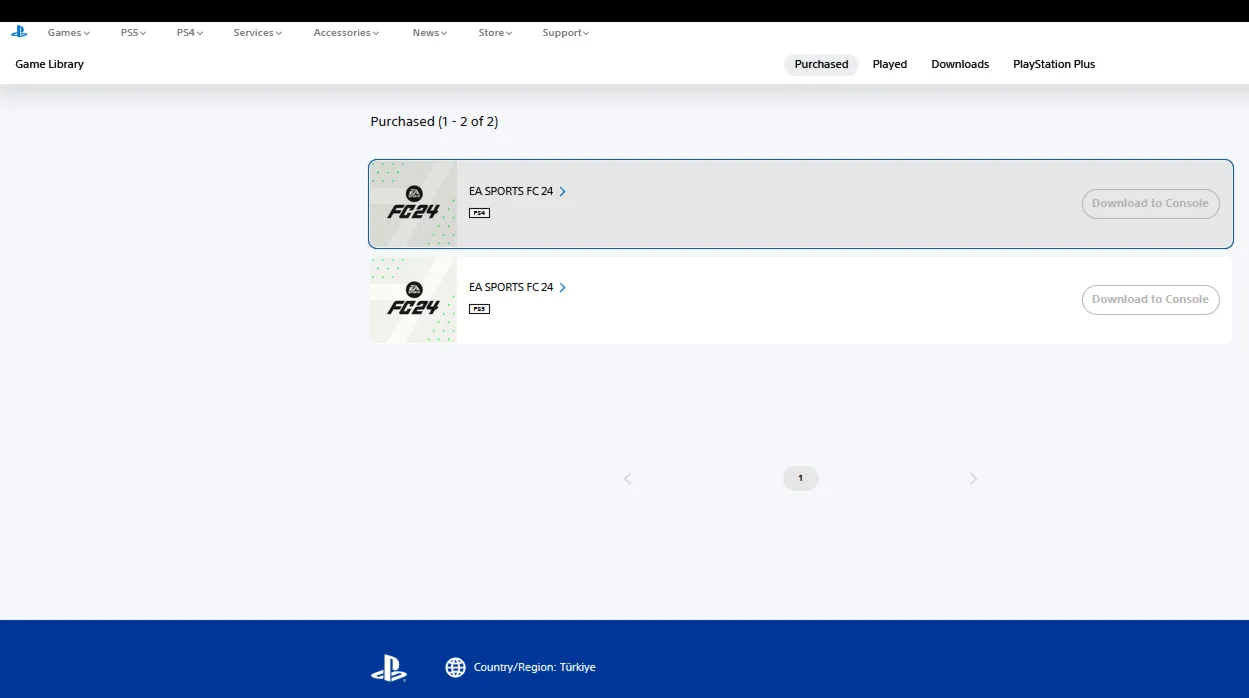Select the Purchased tab
Screen dimensions: 1249x698
pyautogui.click(x=821, y=64)
